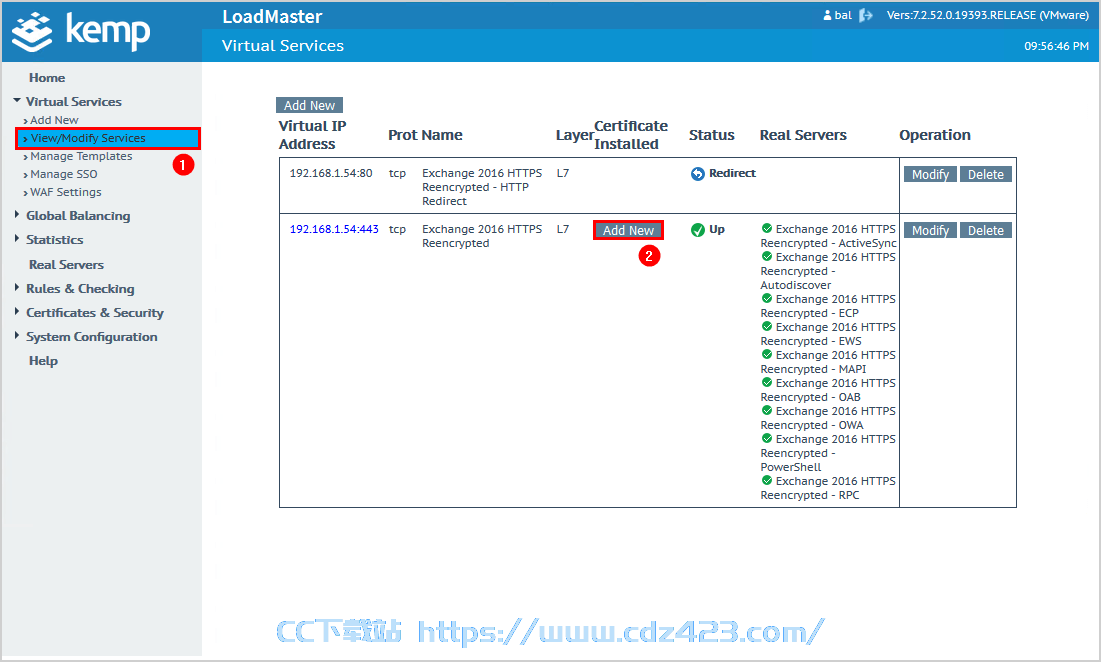Click the bal username text
Image resolution: width=1101 pixels, height=662 pixels.
click(x=843, y=15)
